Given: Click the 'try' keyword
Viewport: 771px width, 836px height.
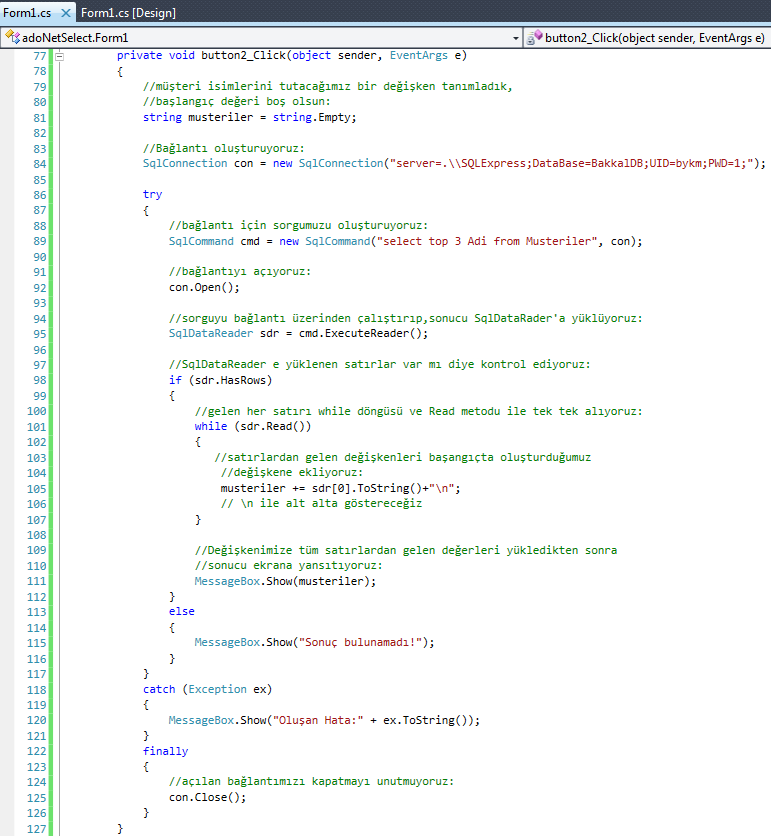Looking at the screenshot, I should coord(152,195).
